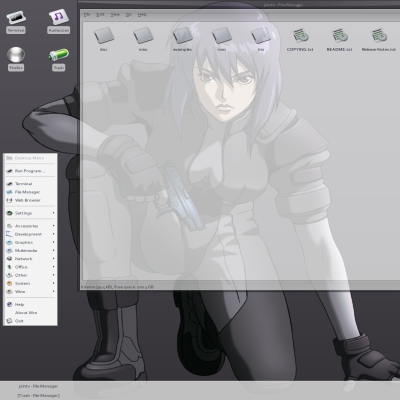400x400 pixels.
Task: Open the Help menu in File Manager menubar
Action: coord(142,15)
